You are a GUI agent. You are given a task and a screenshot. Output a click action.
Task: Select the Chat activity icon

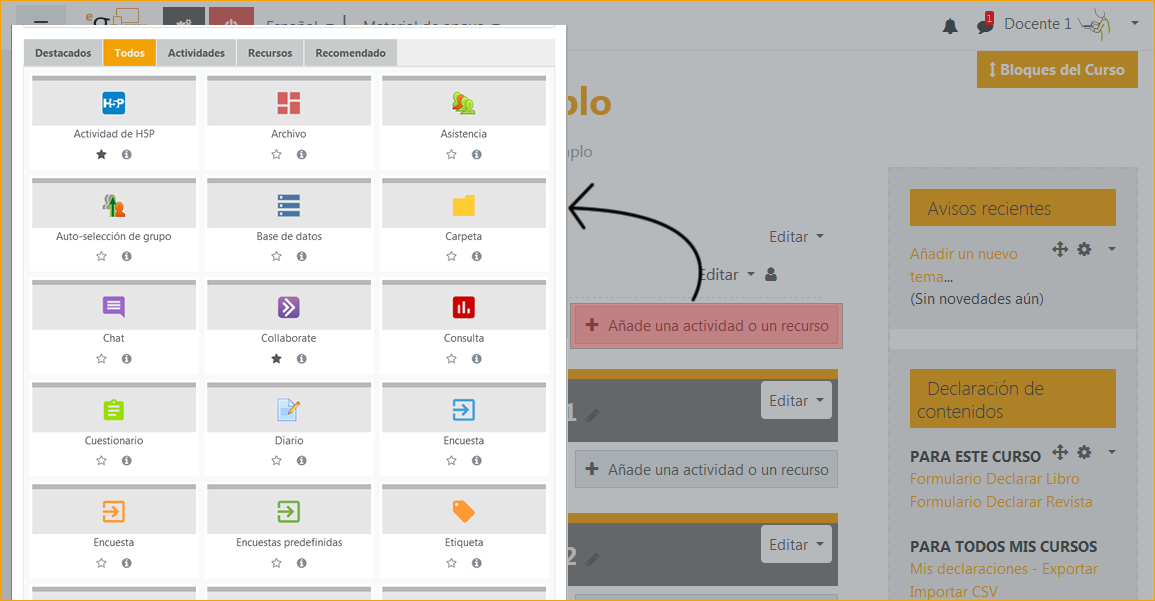pyautogui.click(x=114, y=307)
